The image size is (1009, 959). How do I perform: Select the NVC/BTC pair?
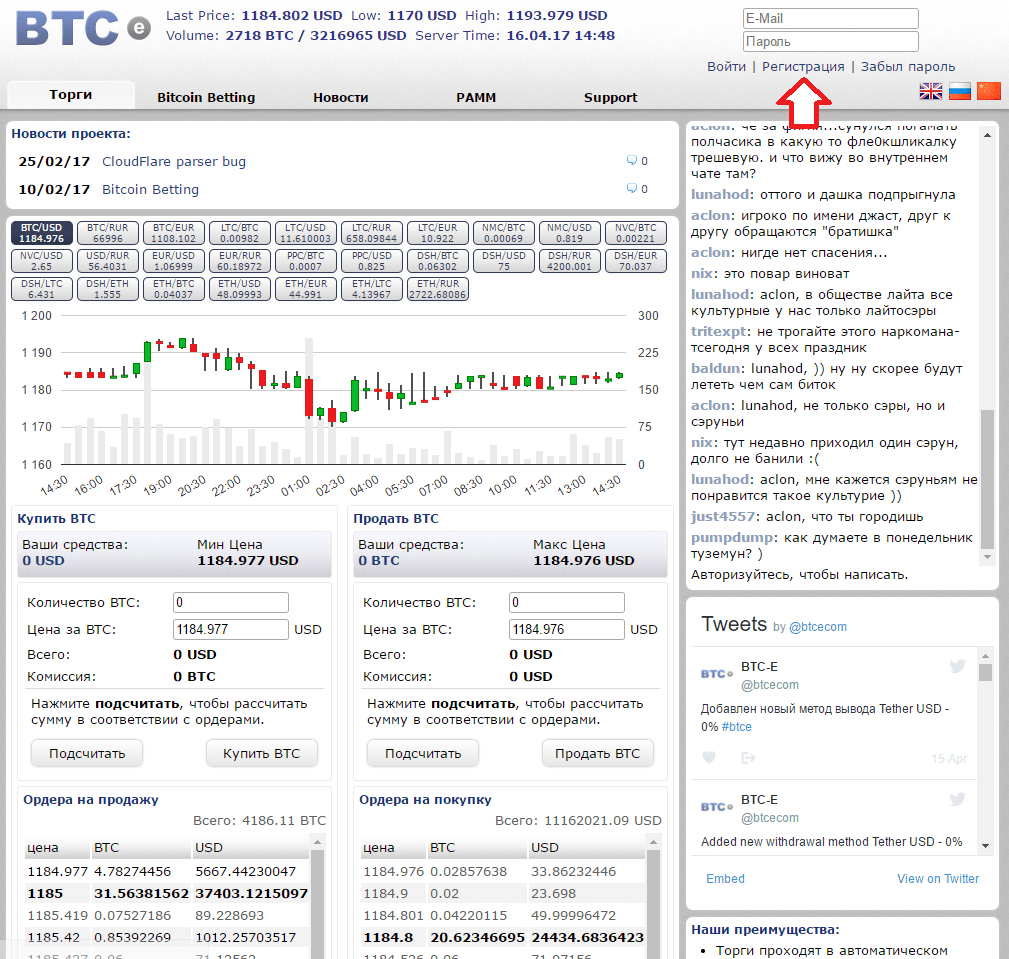click(636, 233)
